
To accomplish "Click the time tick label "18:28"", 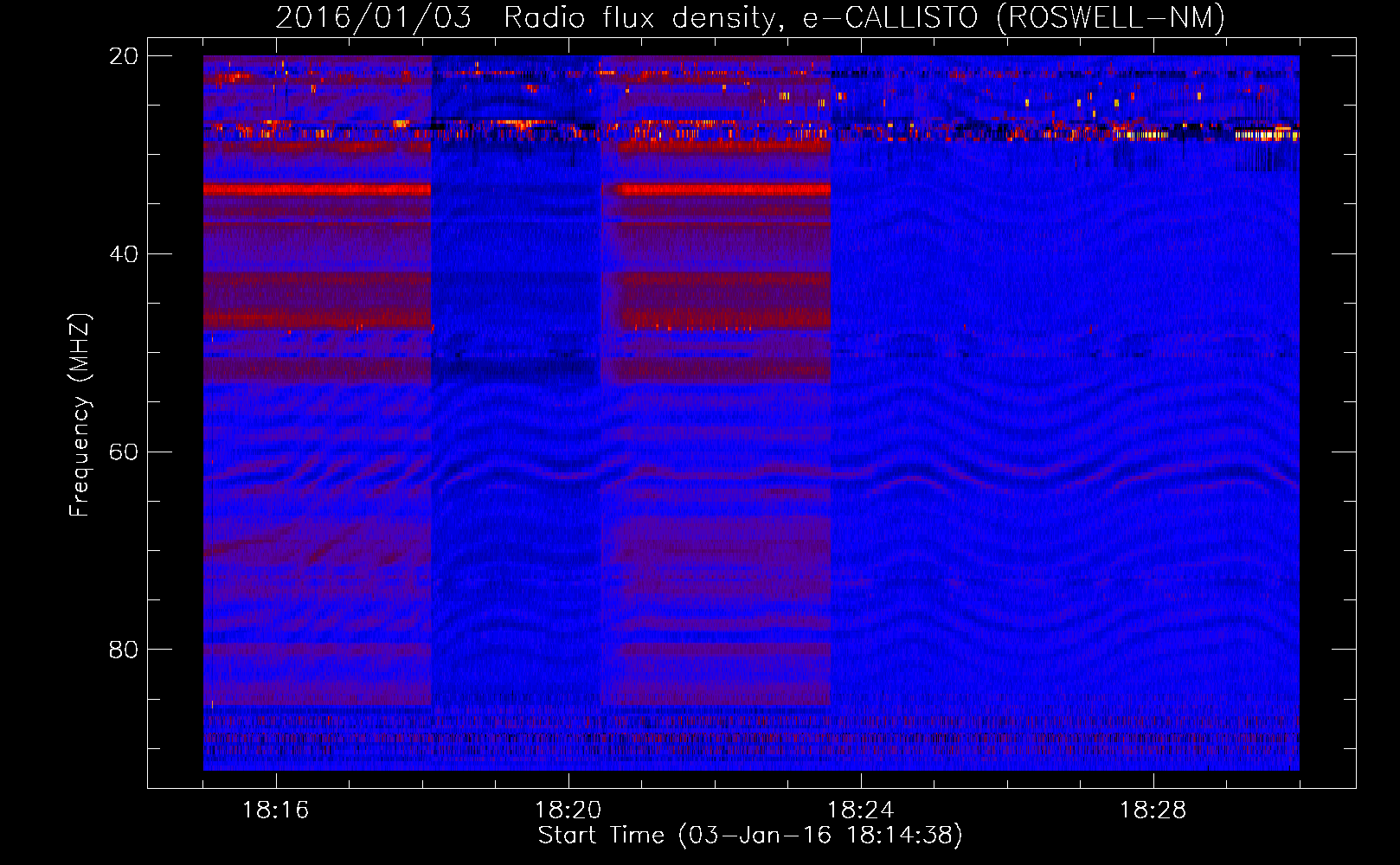I will tap(1153, 811).
